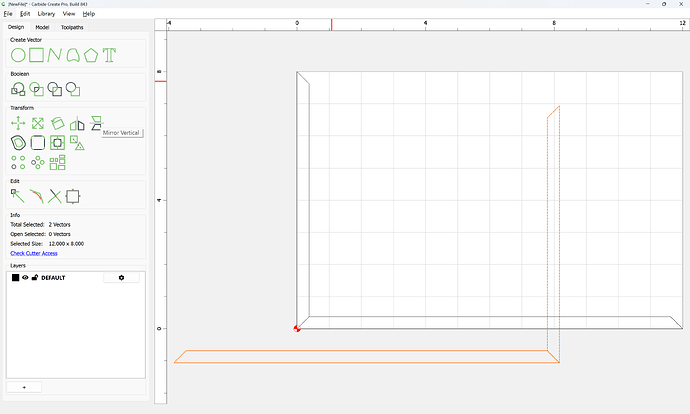Switch to the Toolpaths tab
The height and width of the screenshot is (414, 690).
pos(72,27)
